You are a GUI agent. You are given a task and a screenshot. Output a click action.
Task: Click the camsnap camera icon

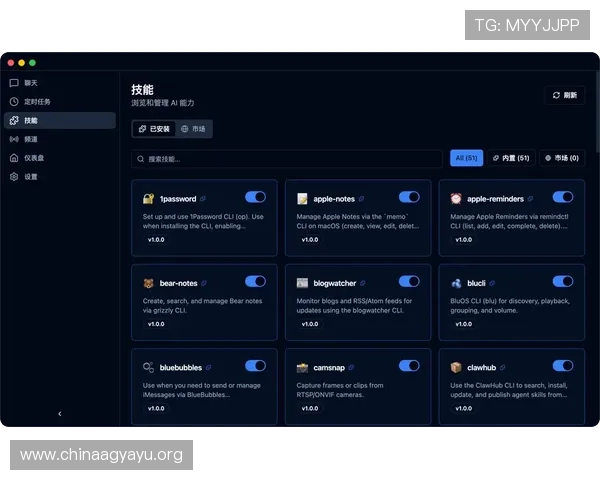tap(302, 367)
